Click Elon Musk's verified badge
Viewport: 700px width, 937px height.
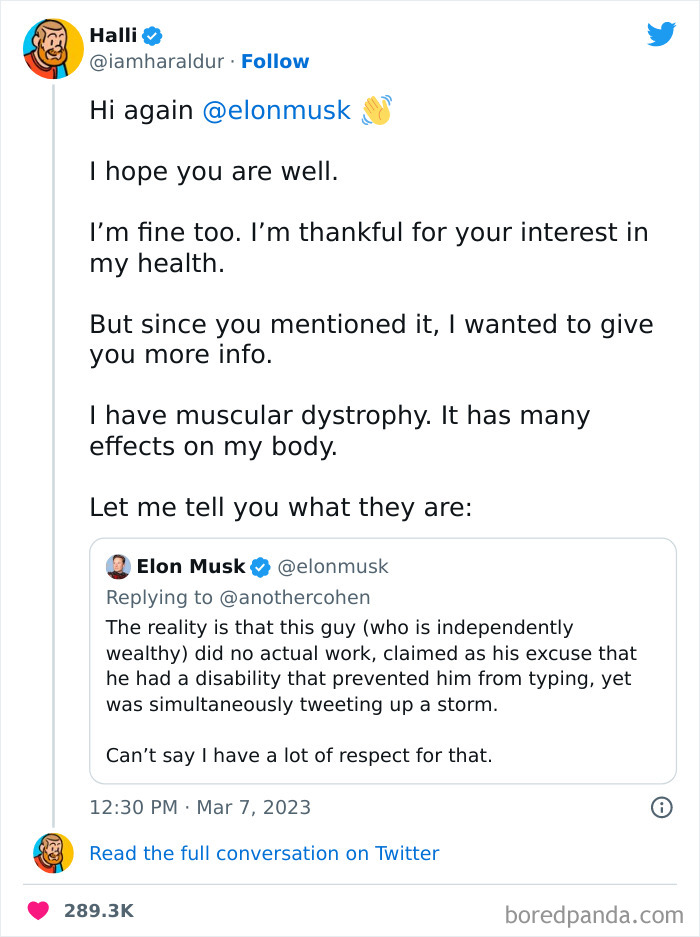click(260, 566)
